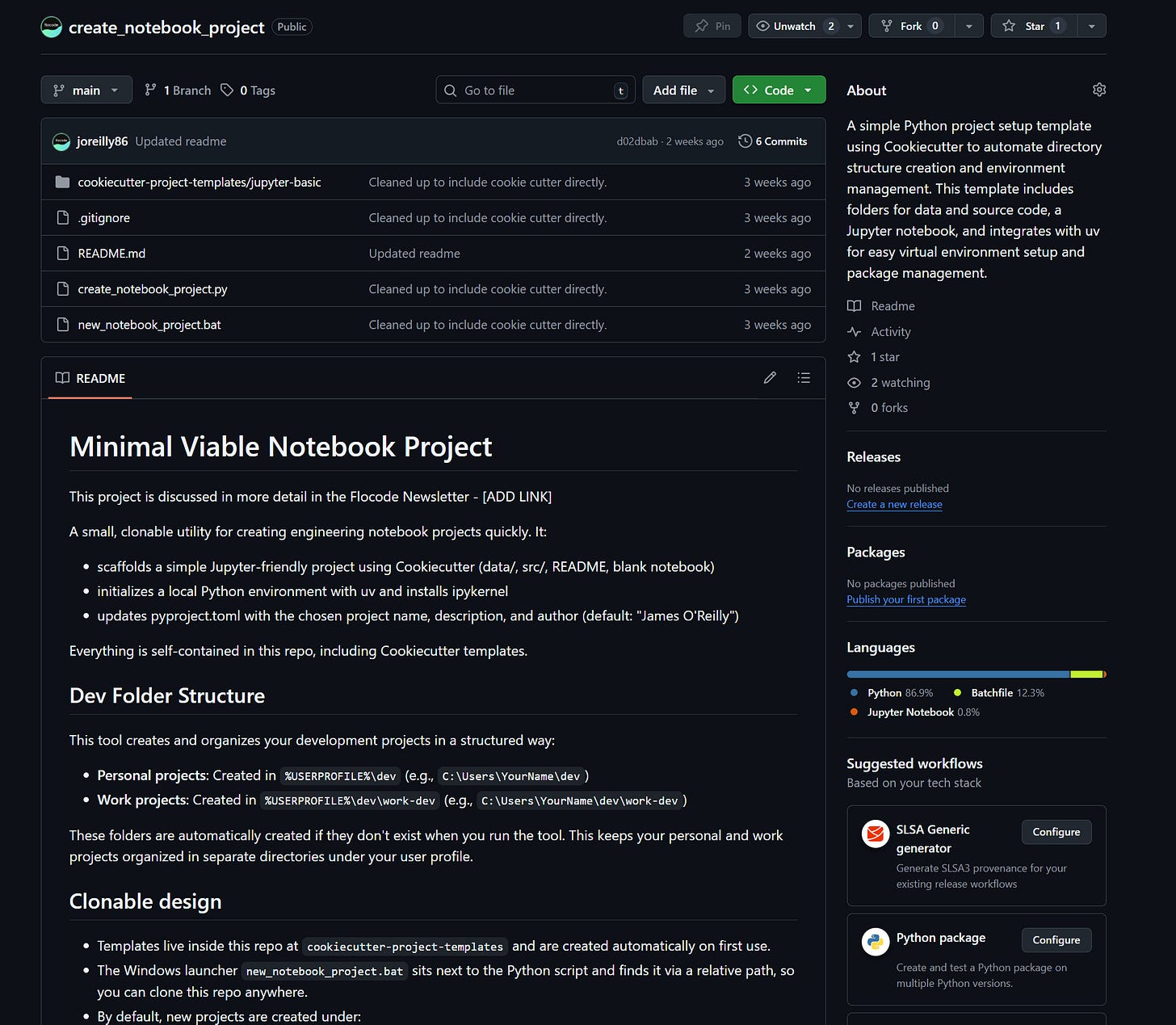Edit README using the pencil icon
The width and height of the screenshot is (1176, 1025).
pos(770,378)
